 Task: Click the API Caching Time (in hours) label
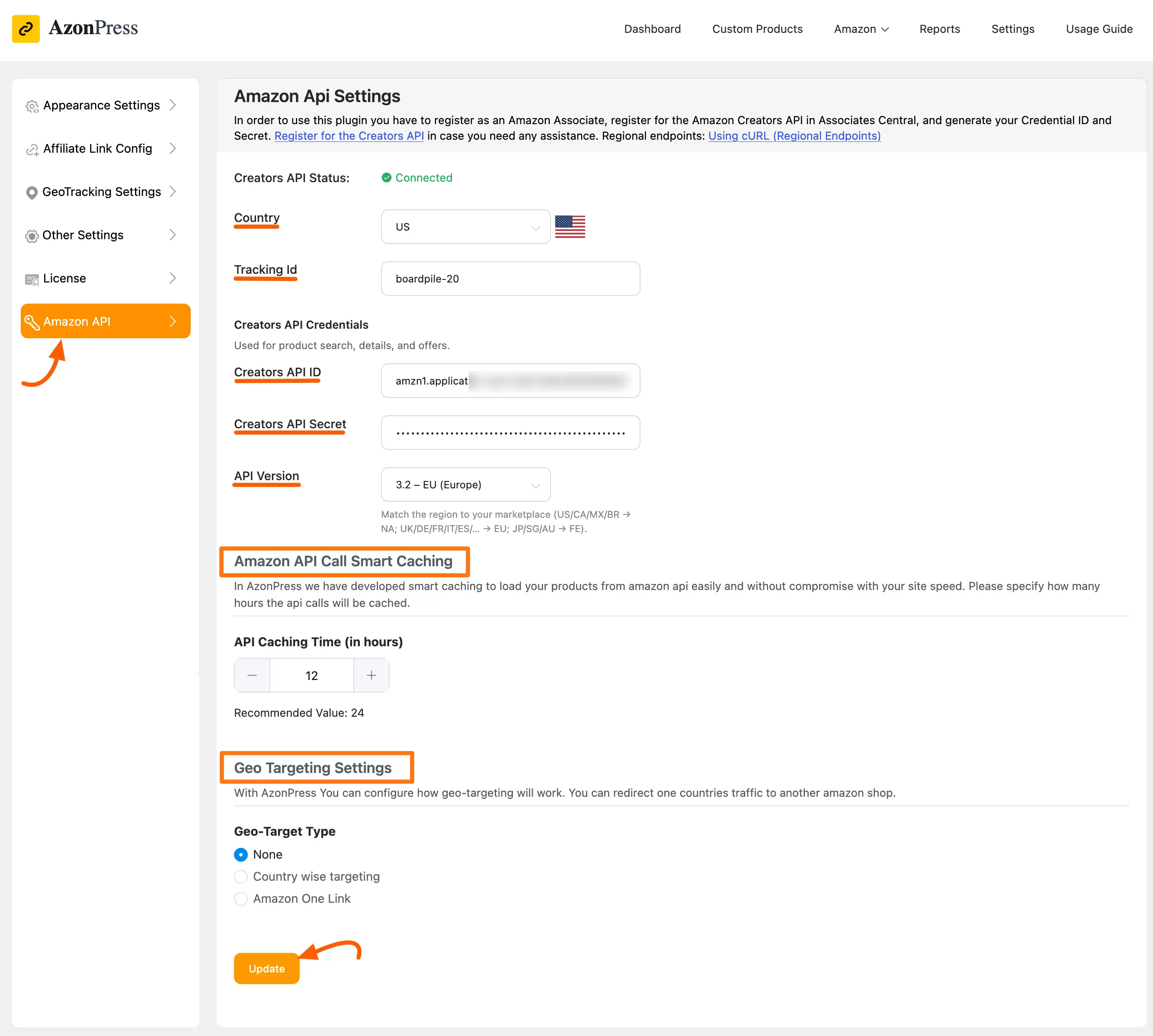tap(318, 642)
